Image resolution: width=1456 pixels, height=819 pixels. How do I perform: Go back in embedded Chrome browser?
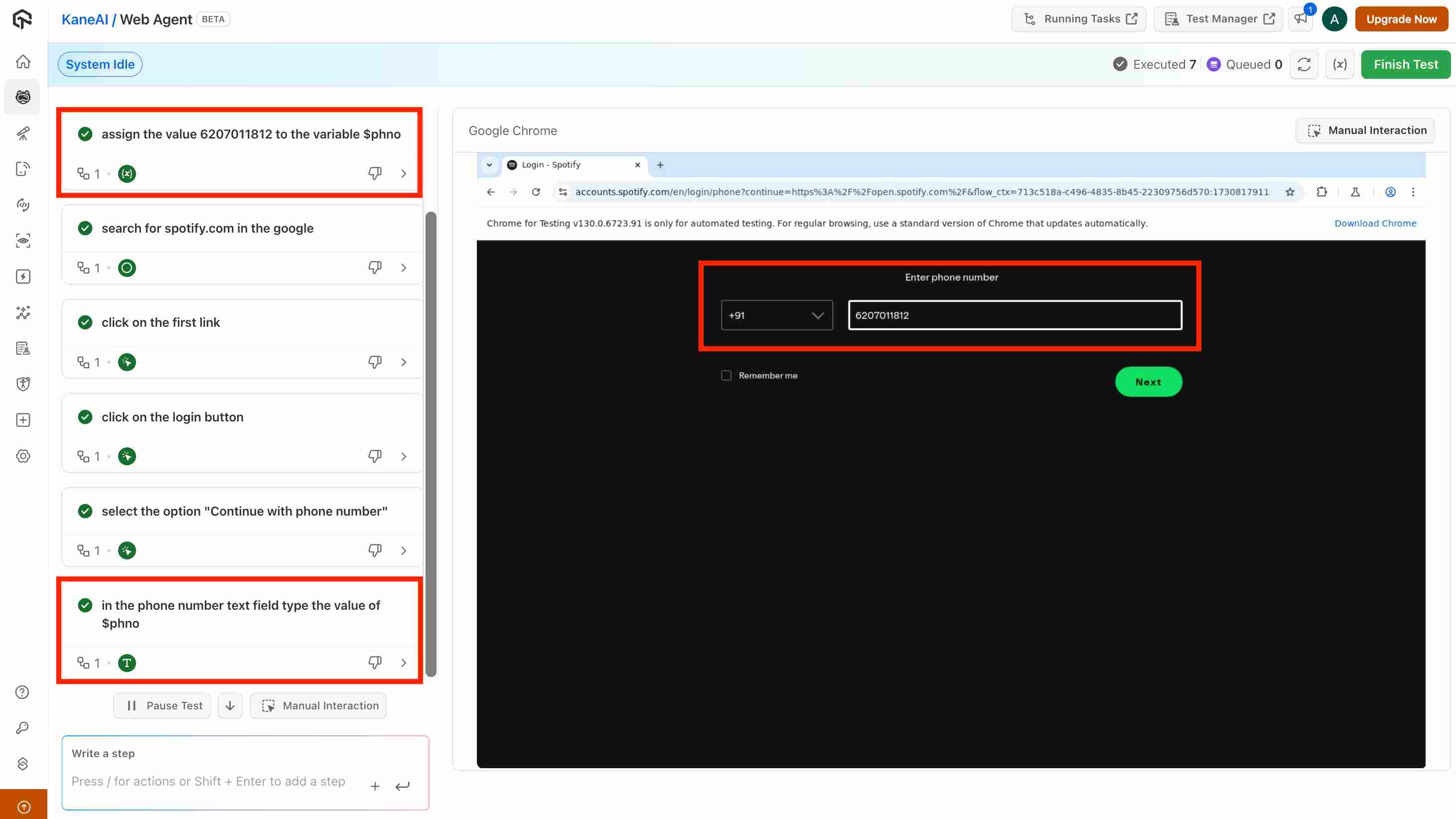point(491,192)
